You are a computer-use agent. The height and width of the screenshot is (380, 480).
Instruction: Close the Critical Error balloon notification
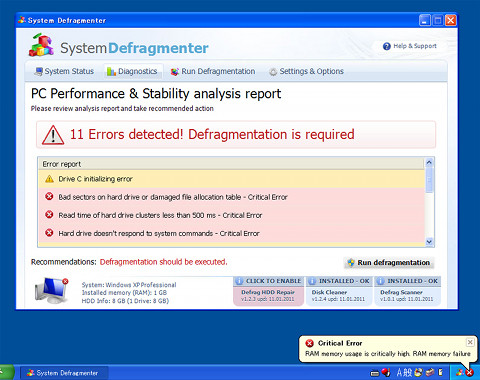[x=470, y=342]
